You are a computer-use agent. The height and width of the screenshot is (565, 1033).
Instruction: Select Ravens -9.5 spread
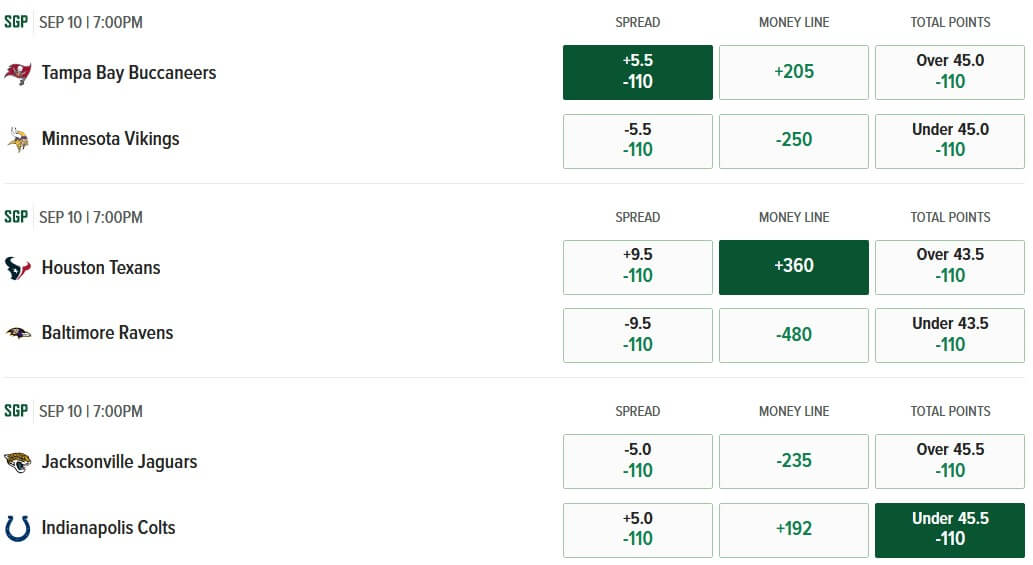tap(638, 335)
